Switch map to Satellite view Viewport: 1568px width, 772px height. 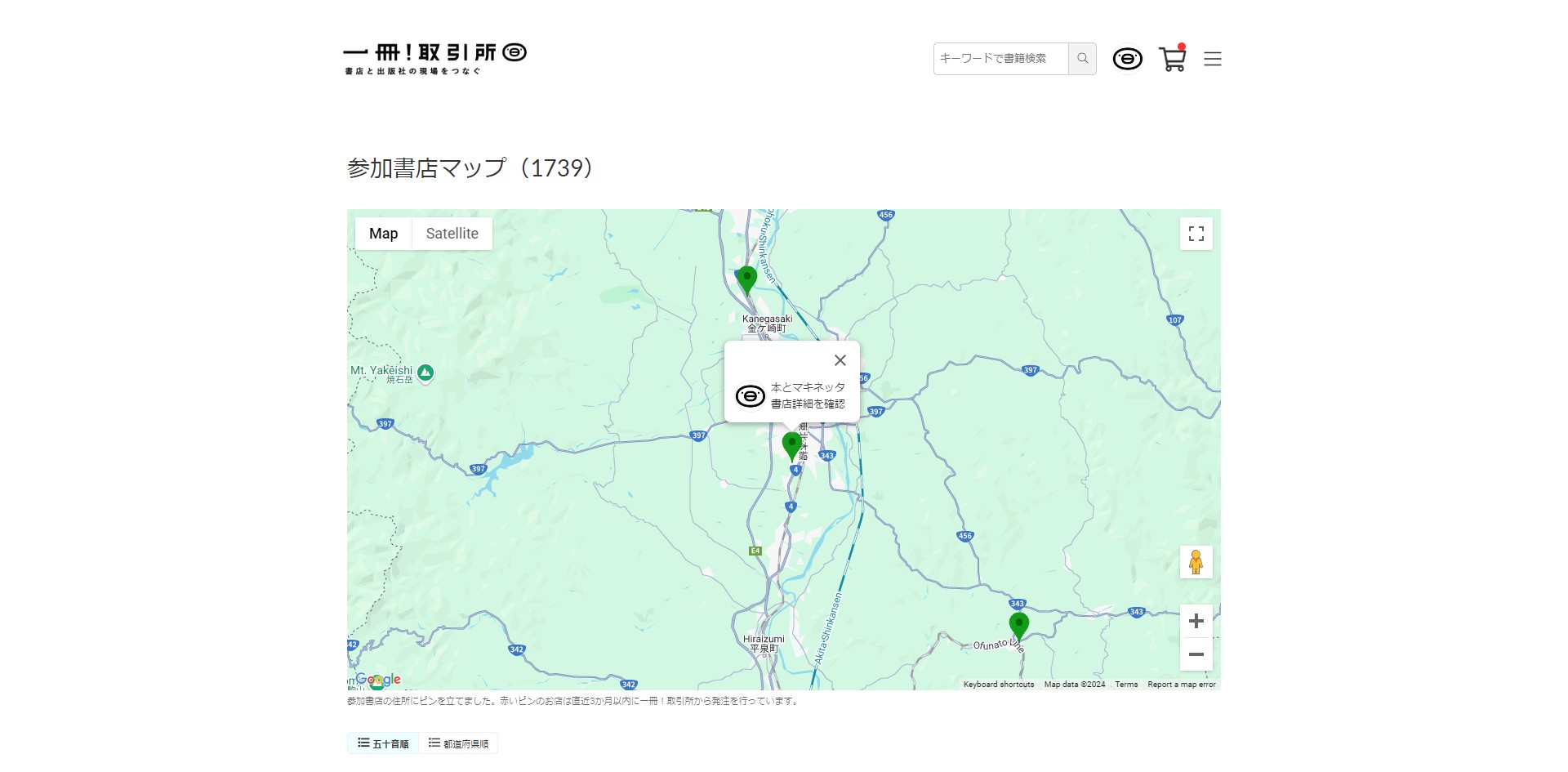click(452, 234)
